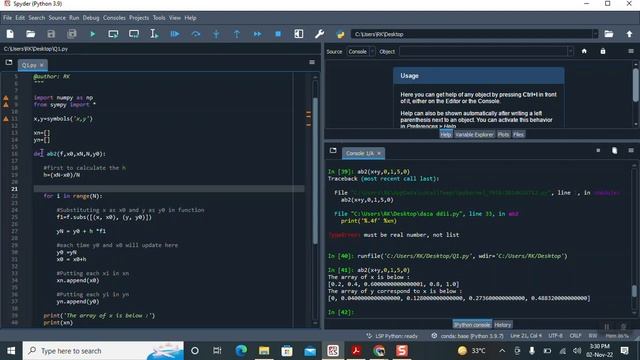The height and width of the screenshot is (360, 640).
Task: Open Google Chrome from the taskbar
Action: [x=379, y=351]
